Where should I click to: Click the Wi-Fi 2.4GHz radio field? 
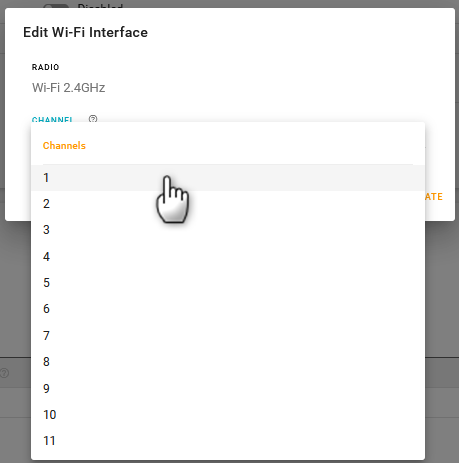pyautogui.click(x=69, y=88)
